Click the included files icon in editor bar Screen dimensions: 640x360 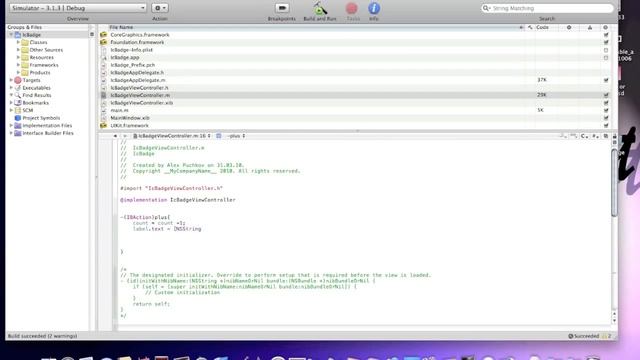tap(595, 136)
